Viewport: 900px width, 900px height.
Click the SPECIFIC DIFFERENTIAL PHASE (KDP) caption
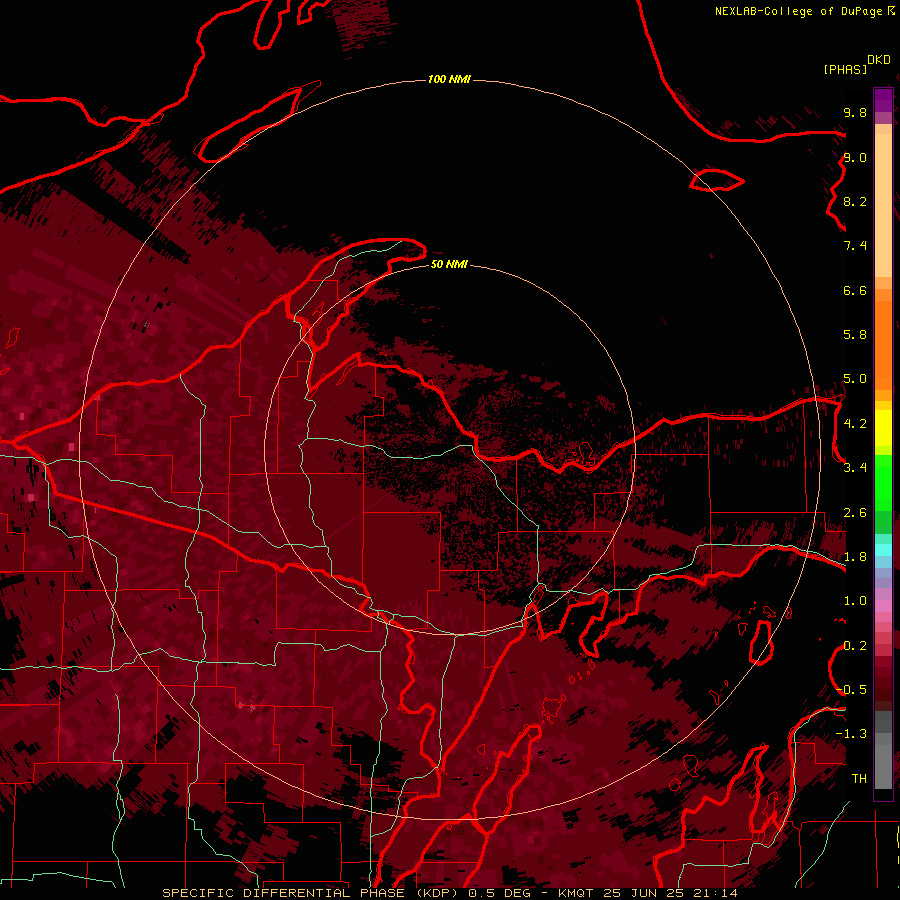(310, 893)
